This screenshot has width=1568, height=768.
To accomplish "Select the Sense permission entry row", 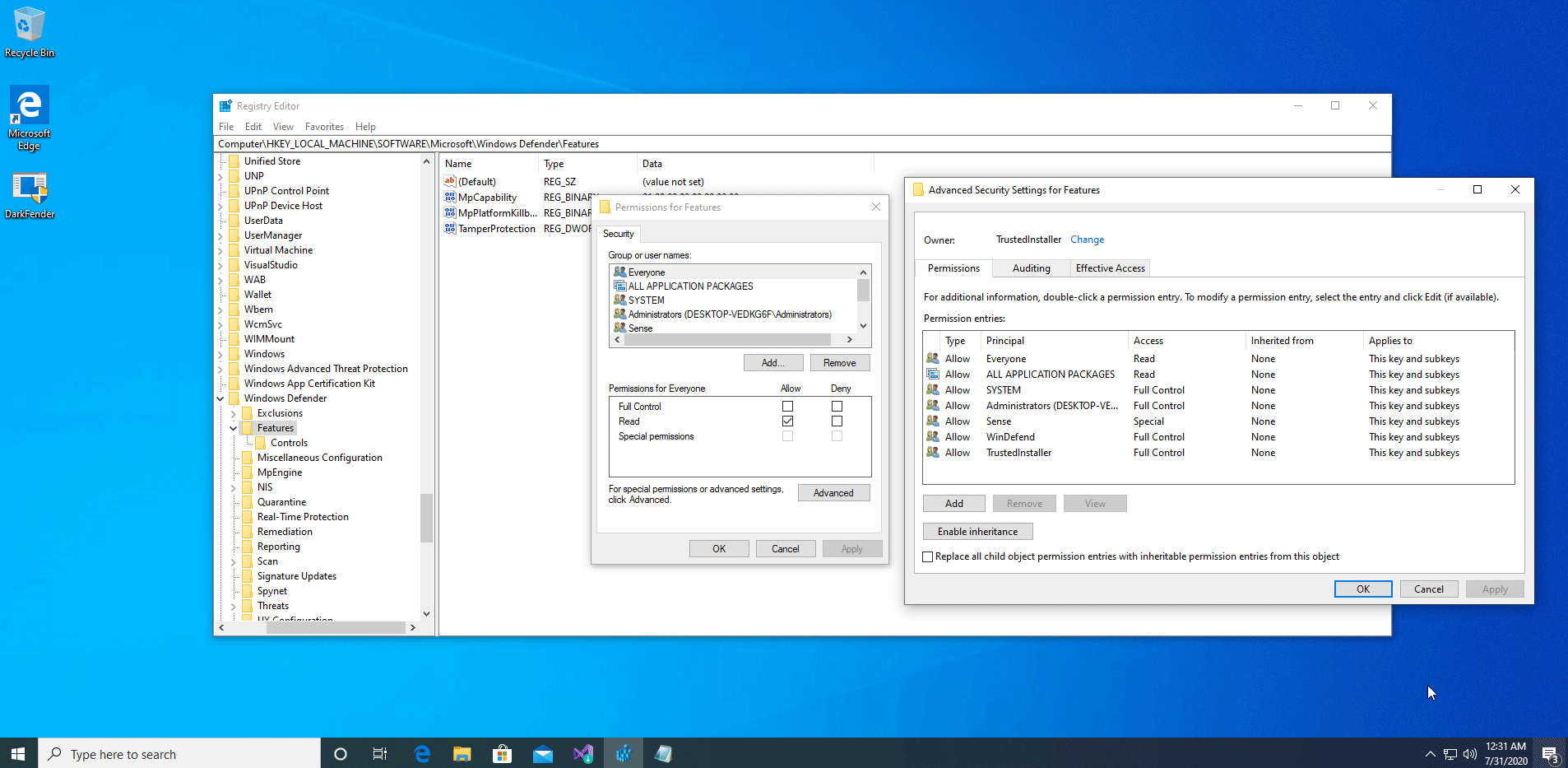I will coord(1218,421).
